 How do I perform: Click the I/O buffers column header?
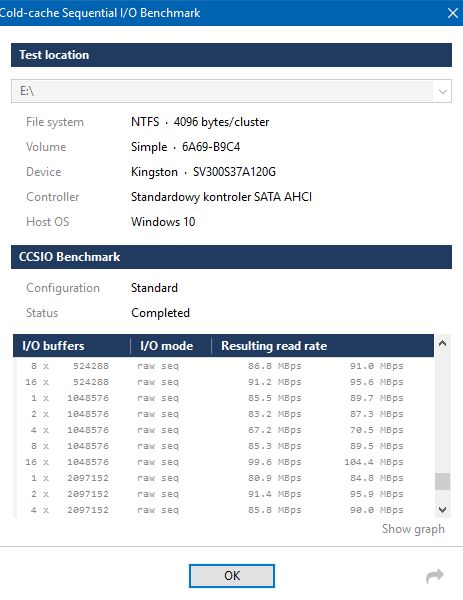click(x=72, y=346)
